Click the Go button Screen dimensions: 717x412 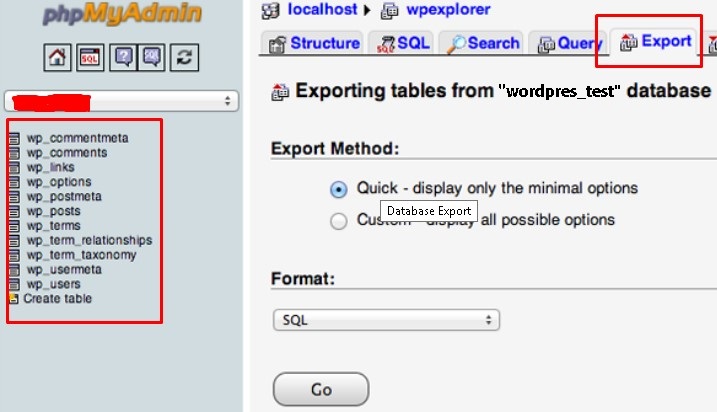[x=321, y=390]
